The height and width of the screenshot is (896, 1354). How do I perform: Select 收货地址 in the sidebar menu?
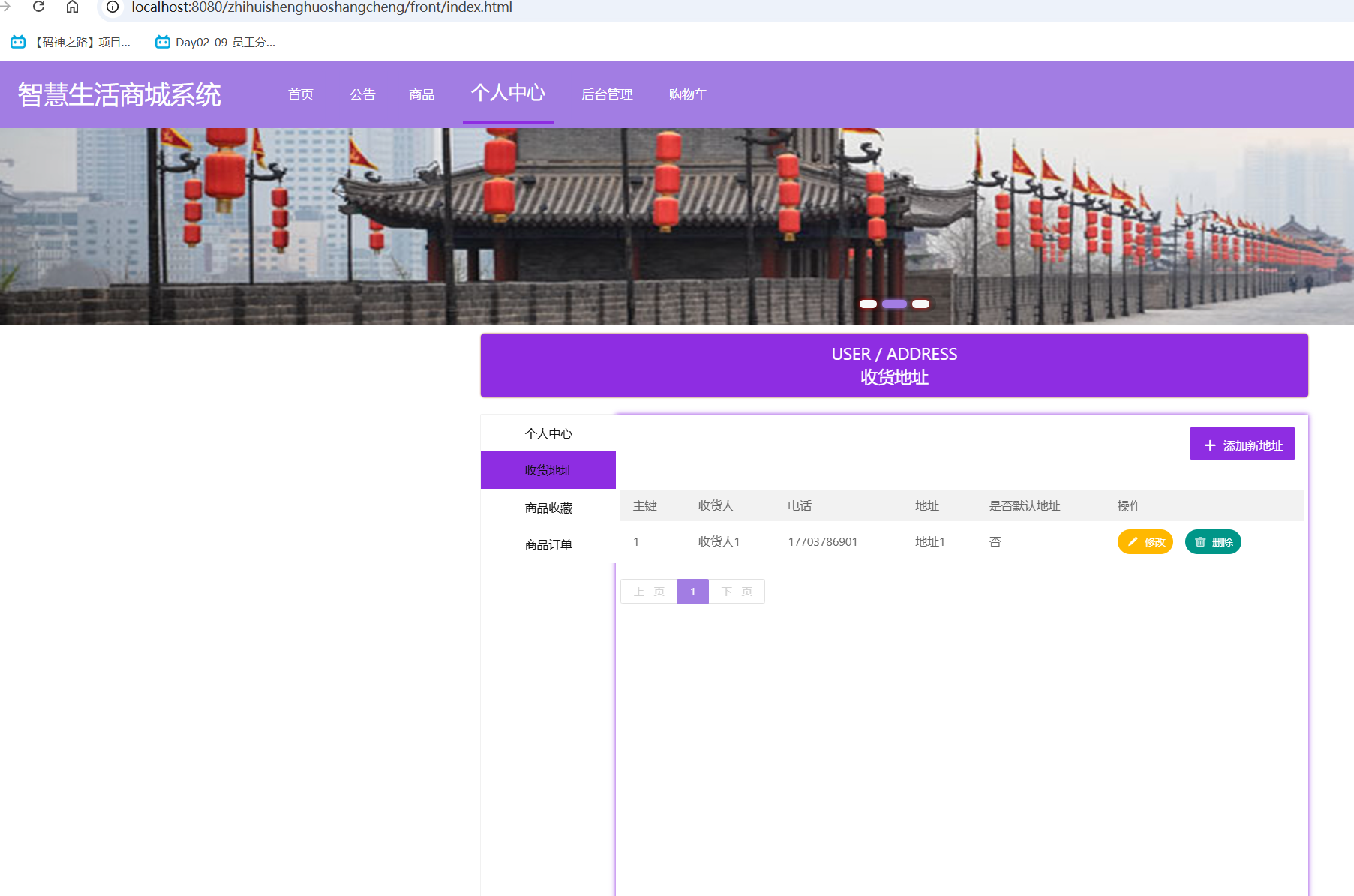point(548,470)
